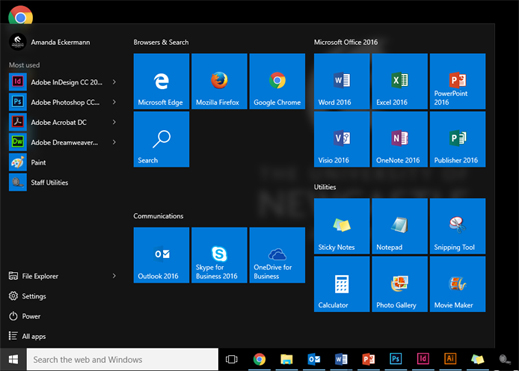Image resolution: width=519 pixels, height=371 pixels.
Task: Launch Calculator tile
Action: click(342, 284)
